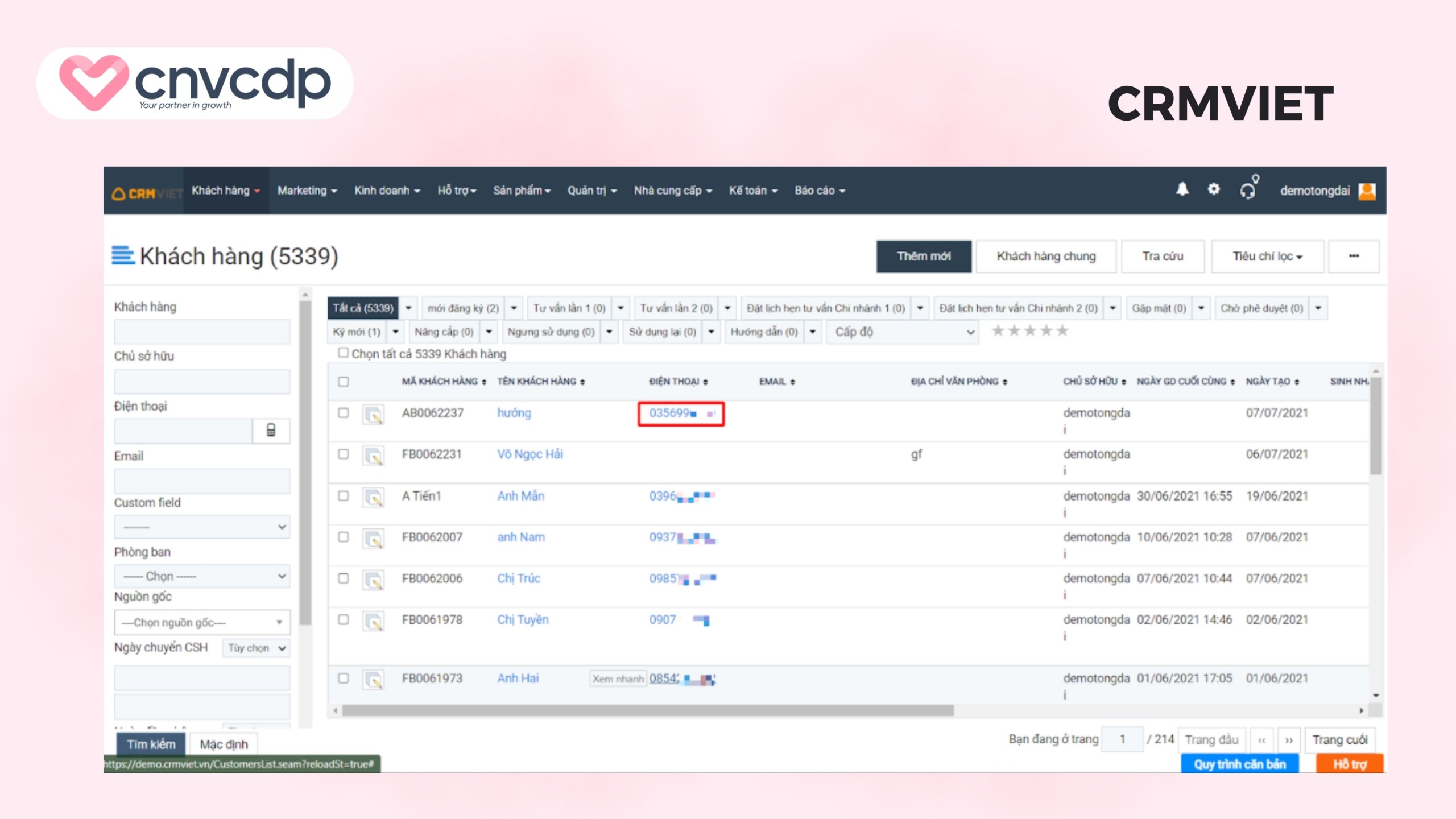Toggle the header select-all checkbox
Viewport: 1456px width, 819px height.
[x=343, y=382]
